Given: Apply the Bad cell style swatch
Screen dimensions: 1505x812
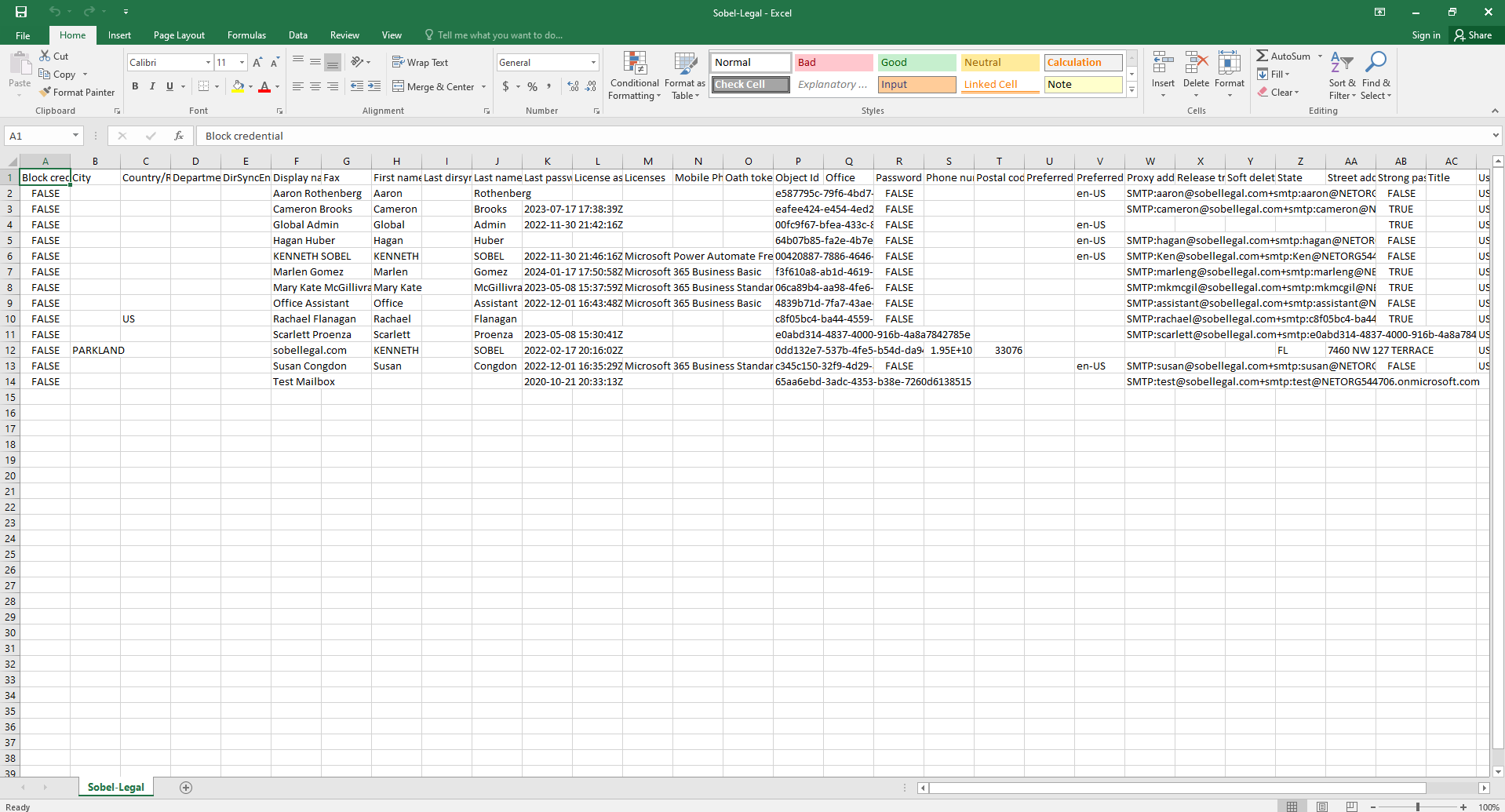Looking at the screenshot, I should click(833, 63).
